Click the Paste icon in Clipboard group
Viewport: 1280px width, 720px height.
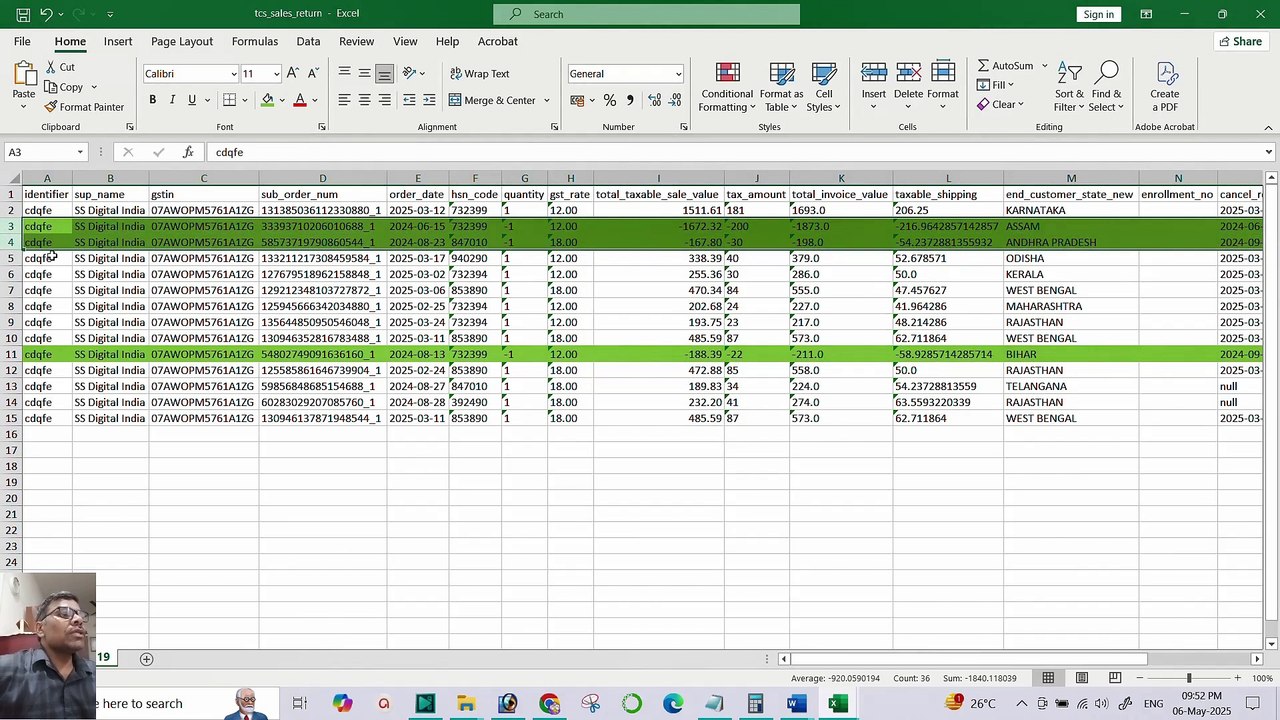point(24,74)
